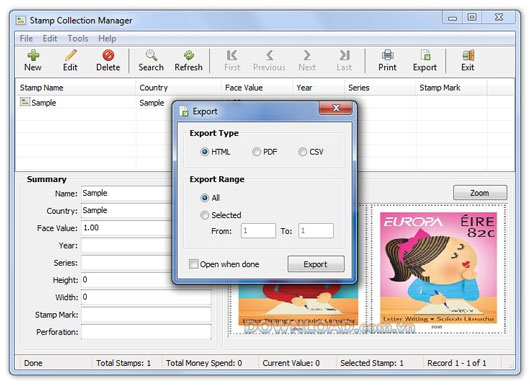Image resolution: width=530 pixels, height=385 pixels.
Task: Click the EUROPA EIRE 82c stamp image
Action: pyautogui.click(x=438, y=268)
